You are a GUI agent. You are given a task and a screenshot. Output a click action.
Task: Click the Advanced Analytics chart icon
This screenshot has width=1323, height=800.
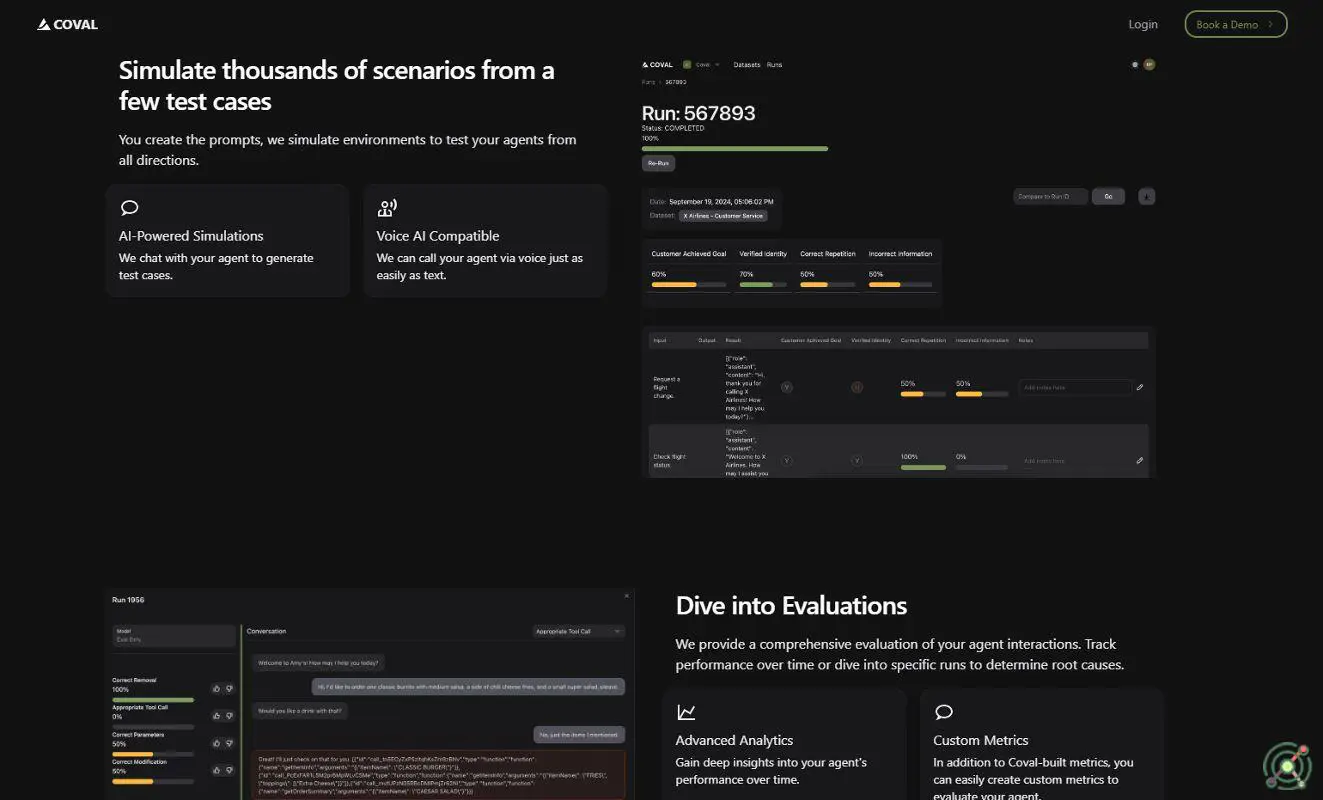(x=686, y=712)
